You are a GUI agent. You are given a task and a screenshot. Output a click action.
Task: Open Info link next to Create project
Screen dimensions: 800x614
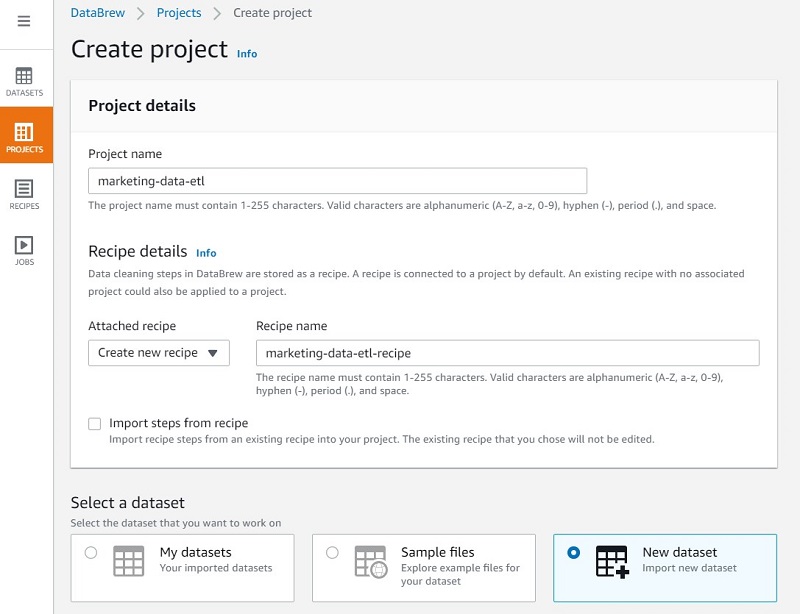pos(247,54)
